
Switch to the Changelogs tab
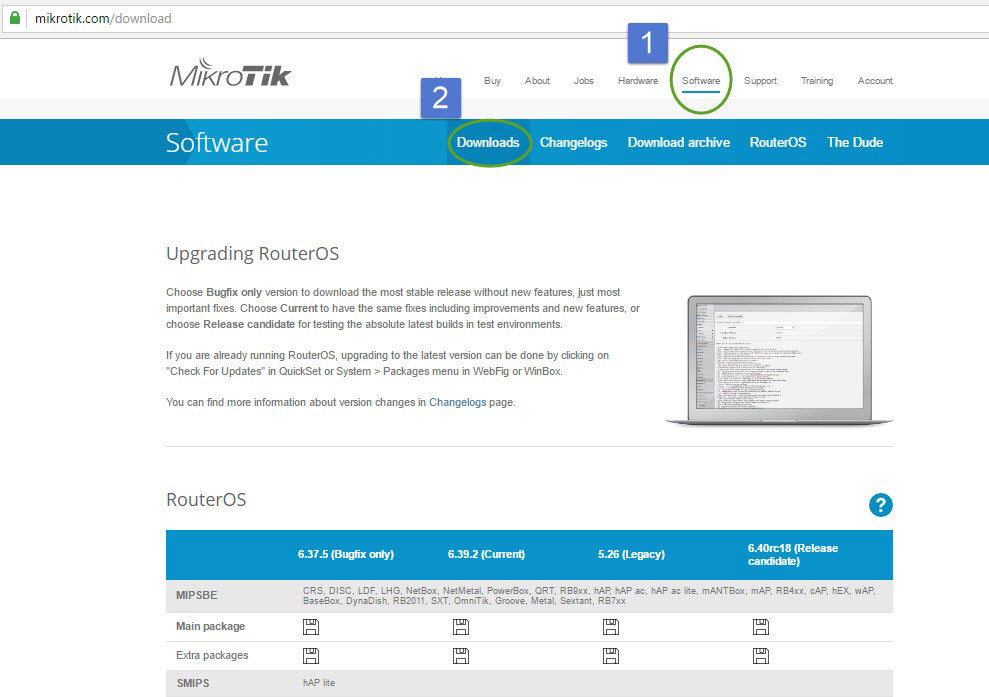573,142
